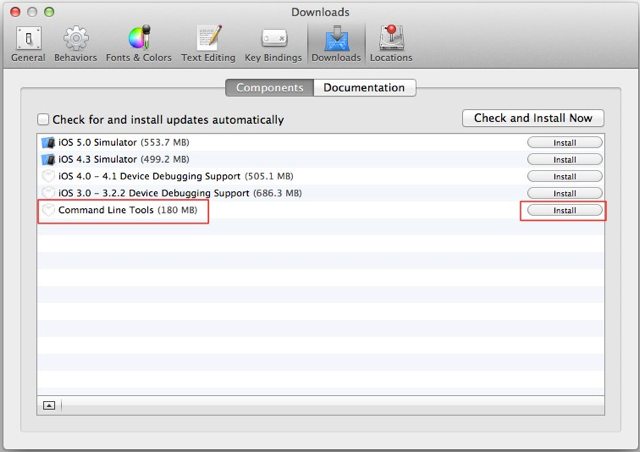
Task: Open the Locations preferences pane
Action: 390,43
